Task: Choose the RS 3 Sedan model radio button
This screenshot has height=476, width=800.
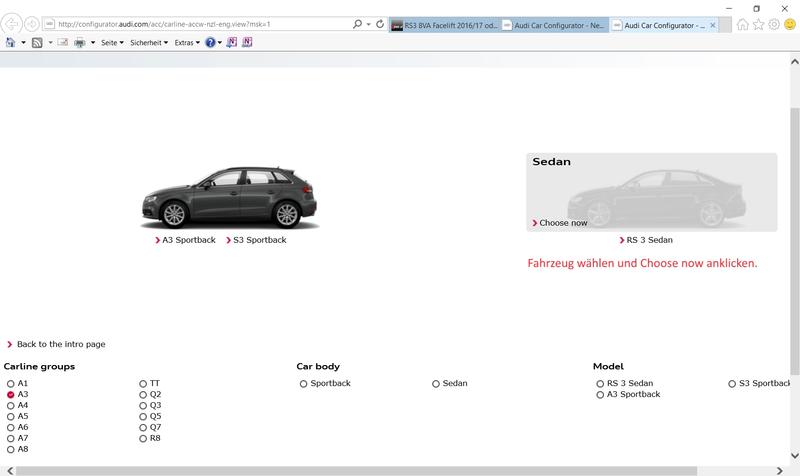Action: [x=599, y=384]
